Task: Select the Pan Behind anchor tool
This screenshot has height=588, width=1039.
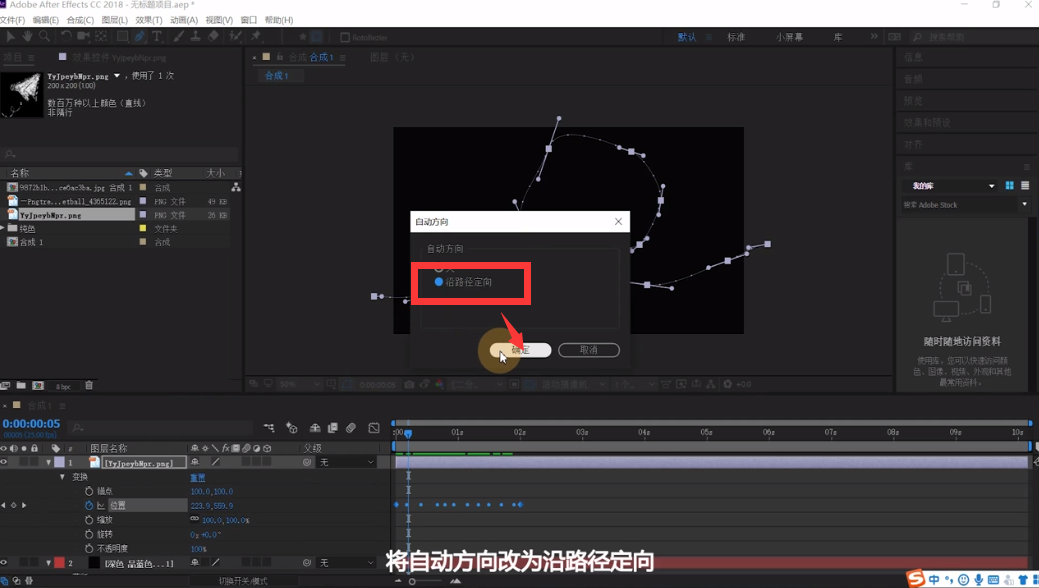Action: tap(101, 36)
